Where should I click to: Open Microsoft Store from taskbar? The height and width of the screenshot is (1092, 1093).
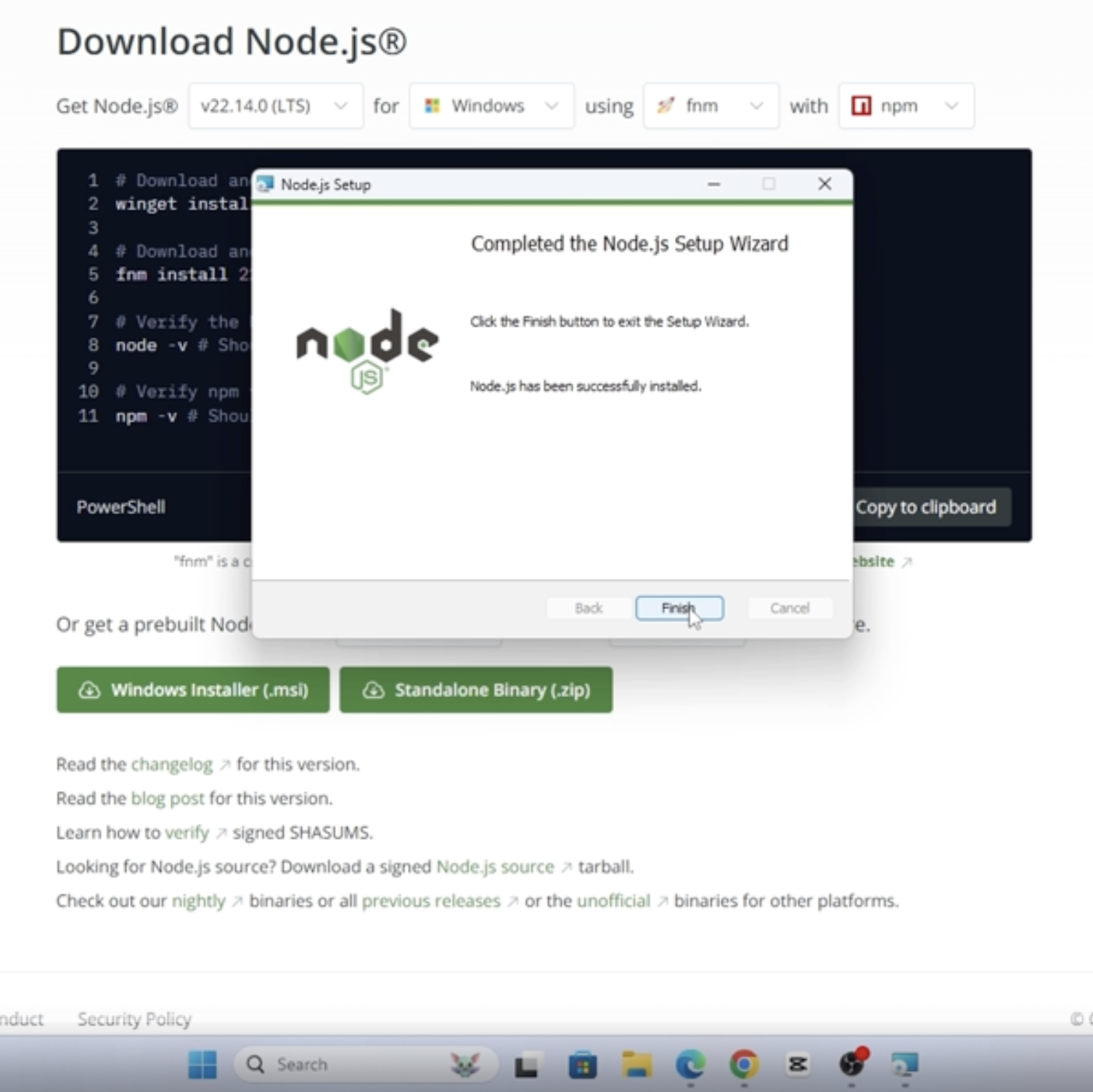(x=582, y=1065)
